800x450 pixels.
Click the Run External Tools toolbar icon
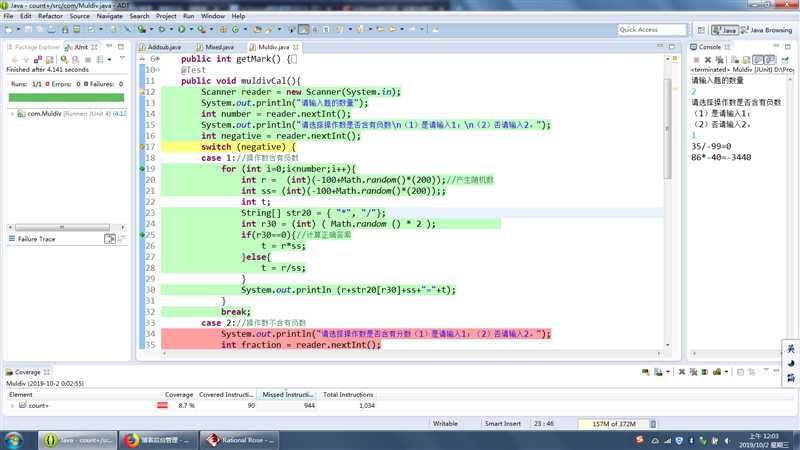click(x=201, y=29)
